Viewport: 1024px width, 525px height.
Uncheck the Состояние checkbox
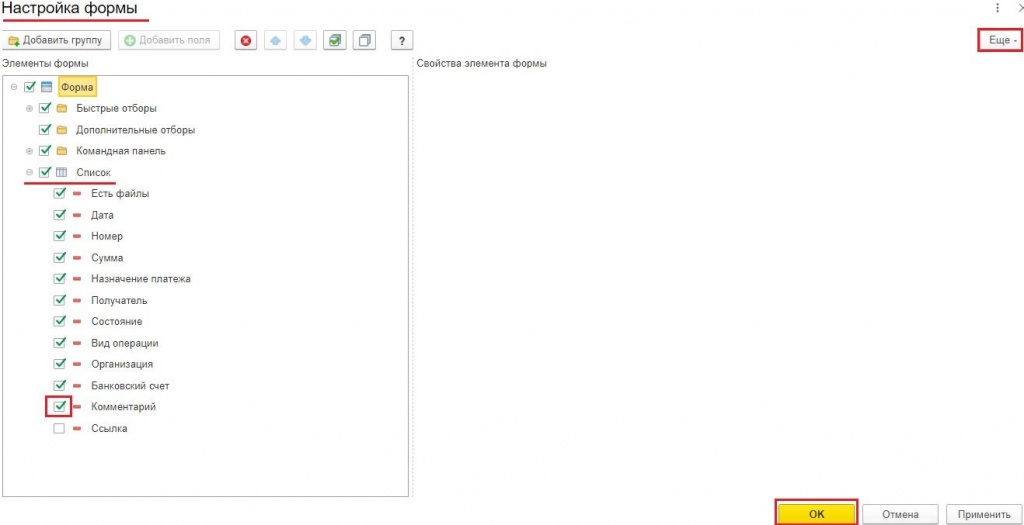click(60, 321)
